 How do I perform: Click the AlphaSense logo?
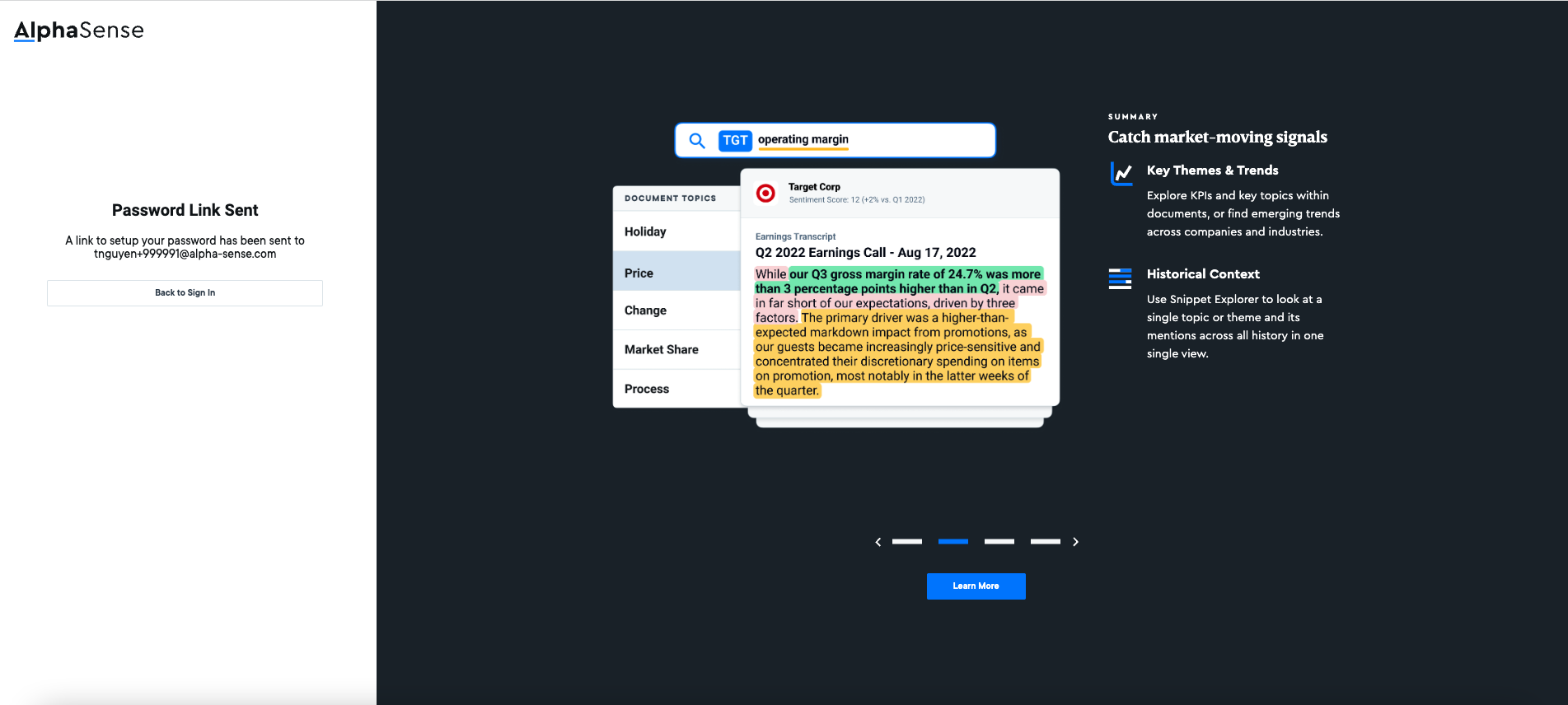[x=79, y=30]
